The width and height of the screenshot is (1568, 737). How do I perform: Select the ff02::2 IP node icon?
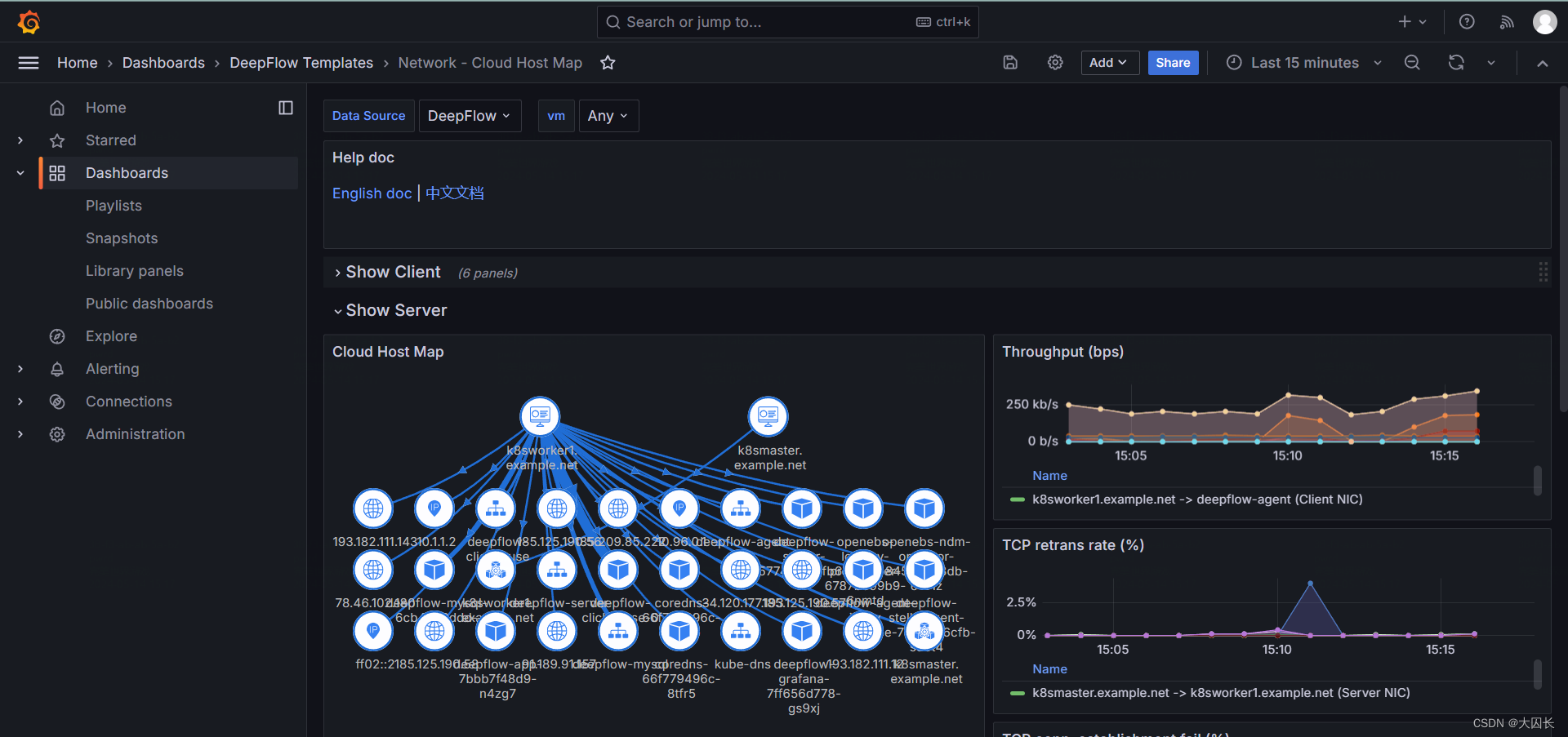[373, 631]
